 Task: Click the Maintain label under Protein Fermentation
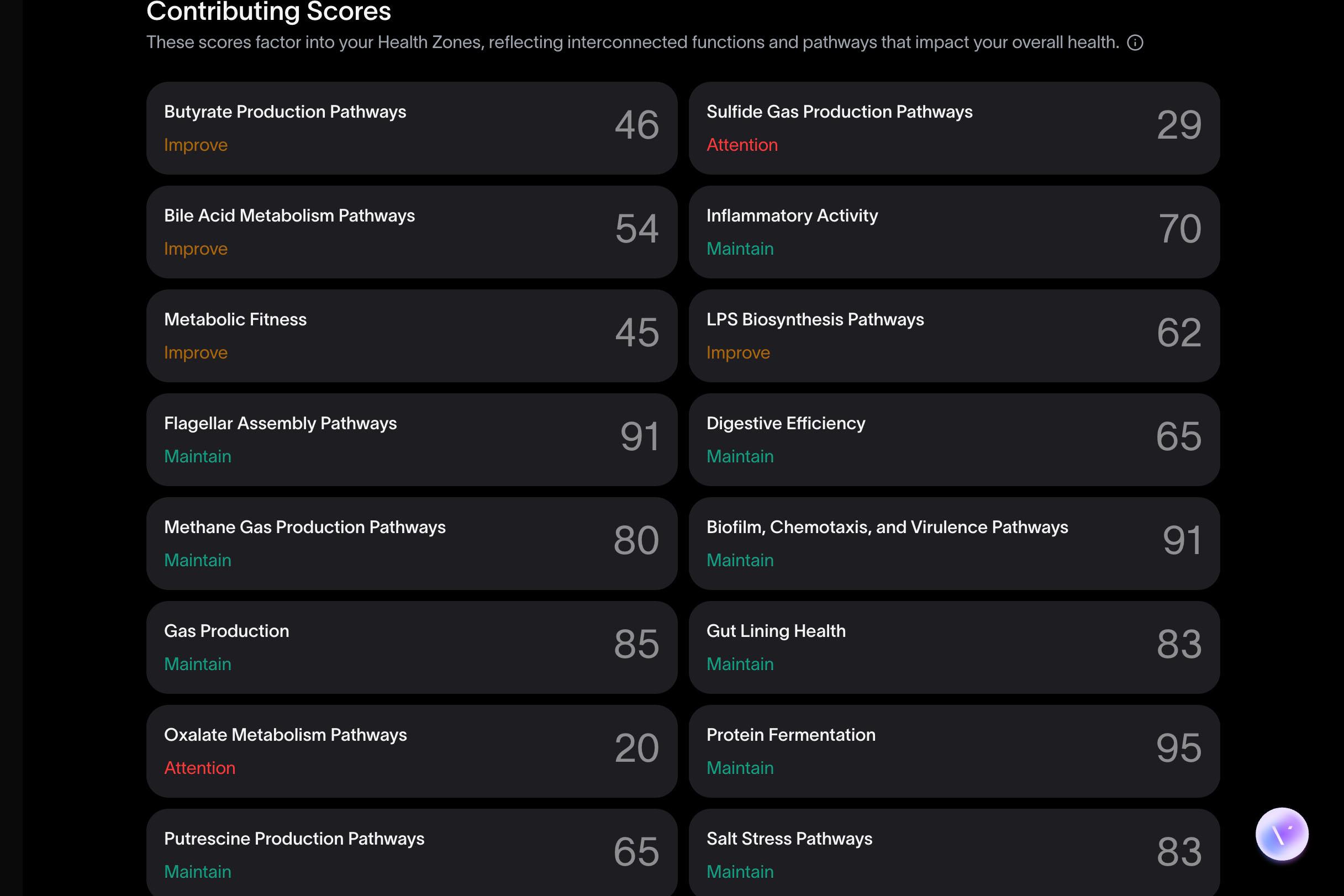point(740,767)
